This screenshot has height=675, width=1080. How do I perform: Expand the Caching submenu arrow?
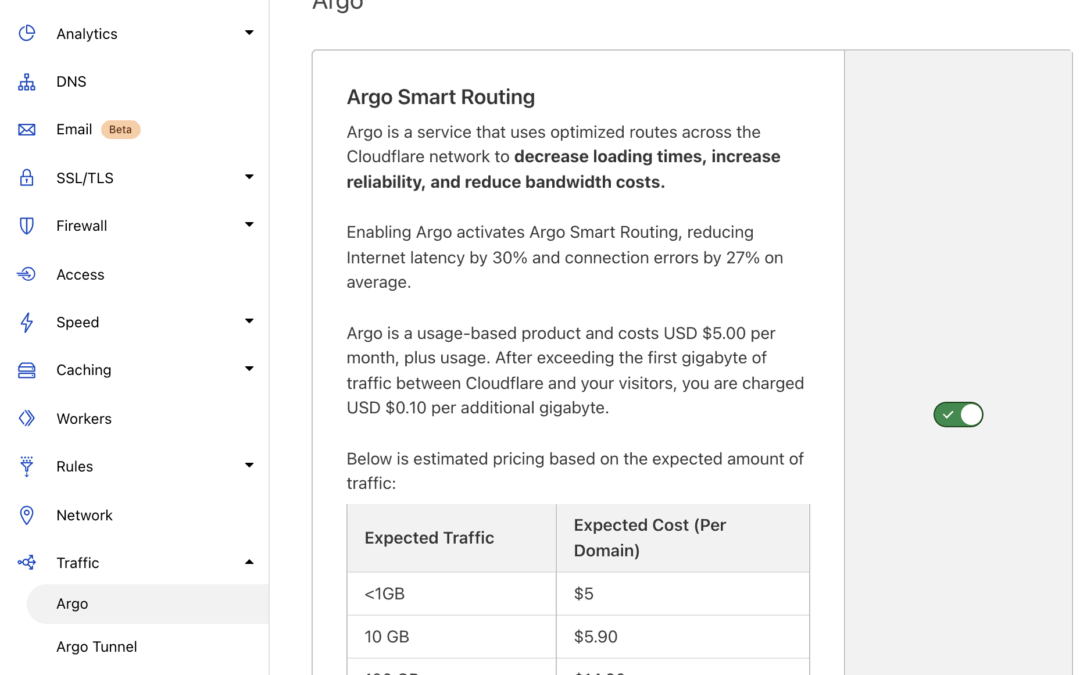pyautogui.click(x=249, y=368)
